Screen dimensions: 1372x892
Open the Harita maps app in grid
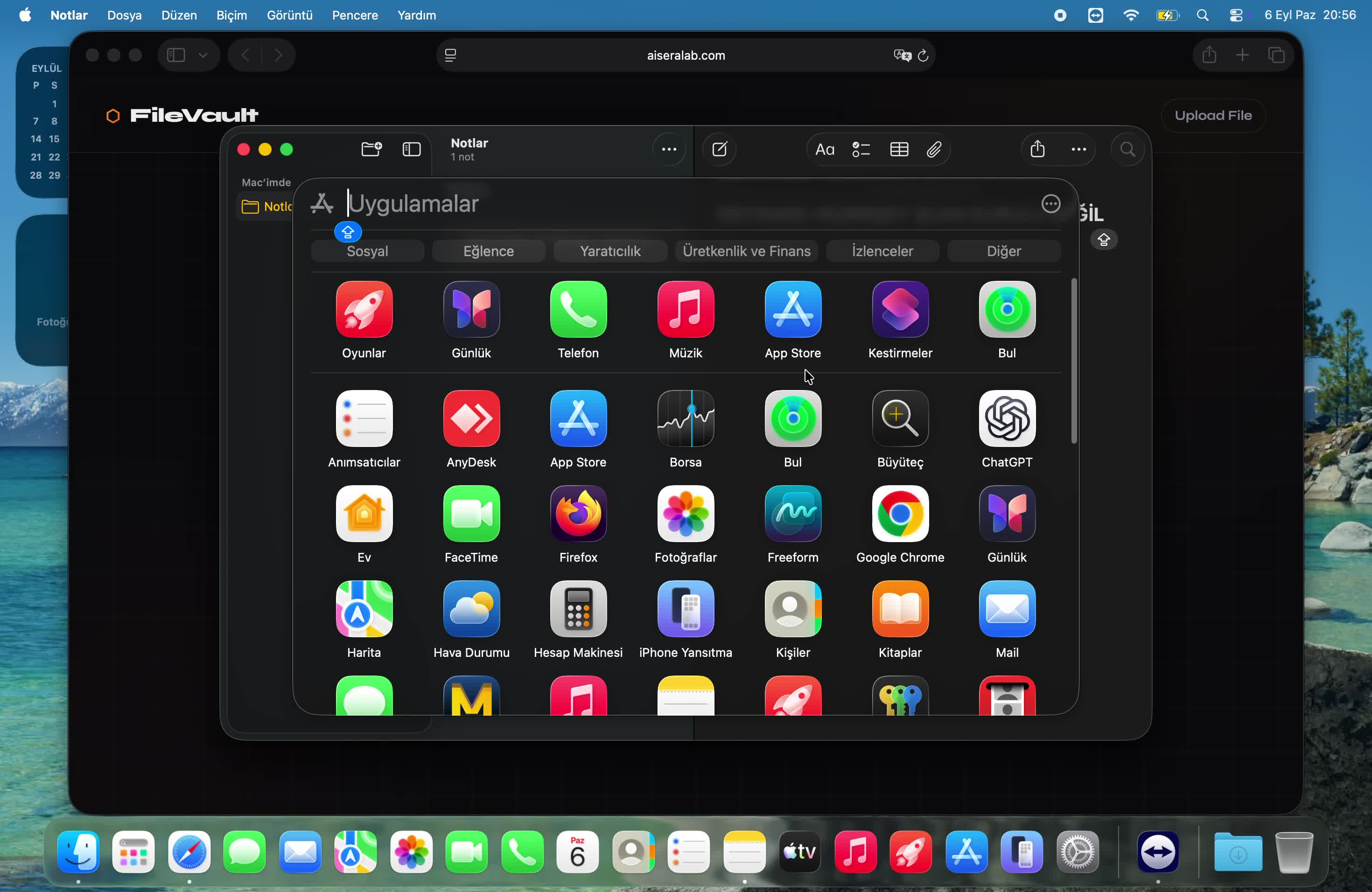point(364,609)
